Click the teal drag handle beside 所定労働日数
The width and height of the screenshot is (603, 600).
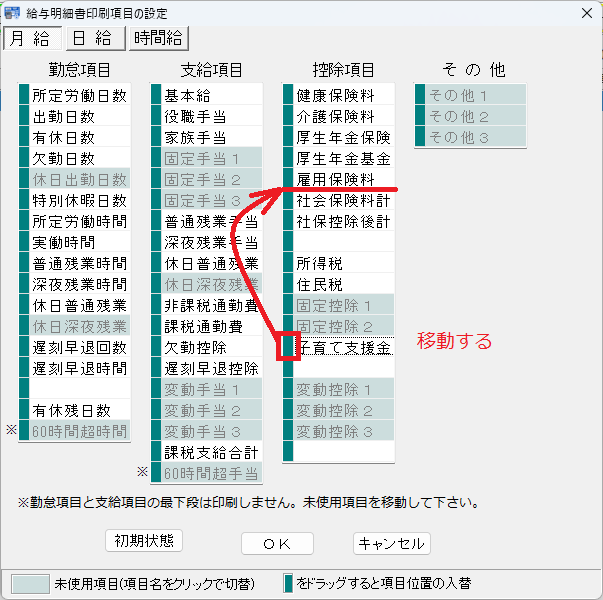point(24,96)
